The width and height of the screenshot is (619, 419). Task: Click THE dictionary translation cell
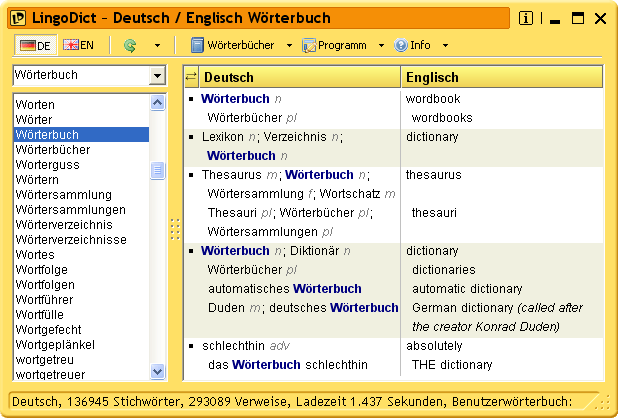(452, 365)
